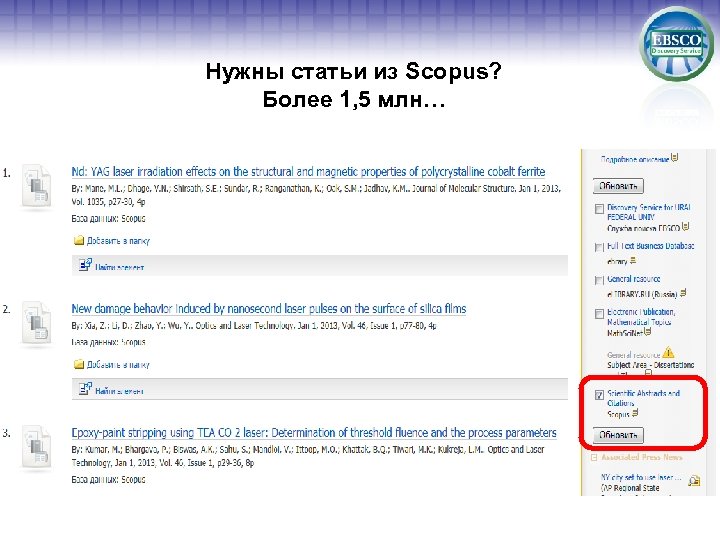The width and height of the screenshot is (720, 540).
Task: Open New damage behavior induced article
Action: (x=269, y=309)
